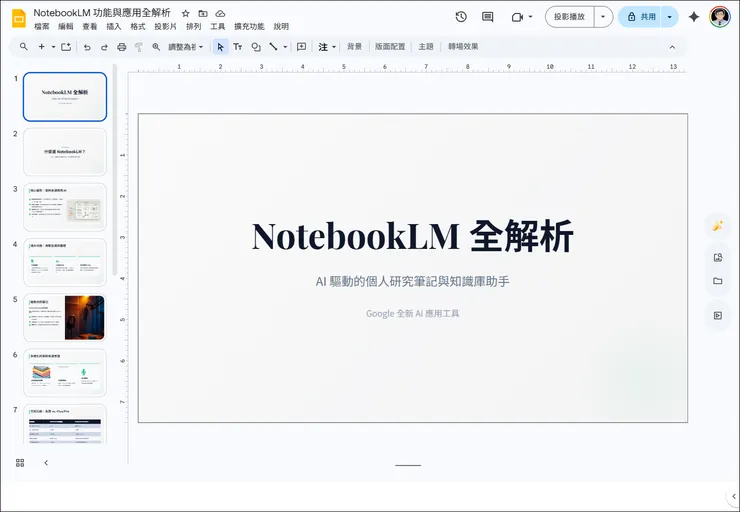Screen dimensions: 740x512
Task: Open the comments history icon
Action: (x=488, y=17)
